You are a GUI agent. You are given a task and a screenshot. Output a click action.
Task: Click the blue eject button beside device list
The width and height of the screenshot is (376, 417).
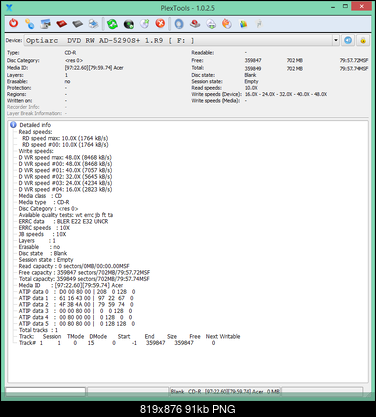[x=348, y=40]
